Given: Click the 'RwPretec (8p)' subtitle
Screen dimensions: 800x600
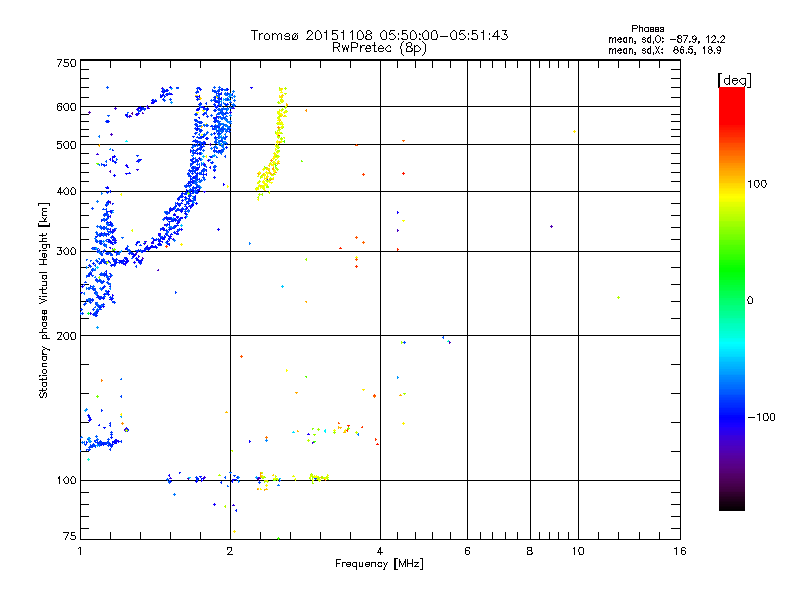Looking at the screenshot, I should coord(379,47).
